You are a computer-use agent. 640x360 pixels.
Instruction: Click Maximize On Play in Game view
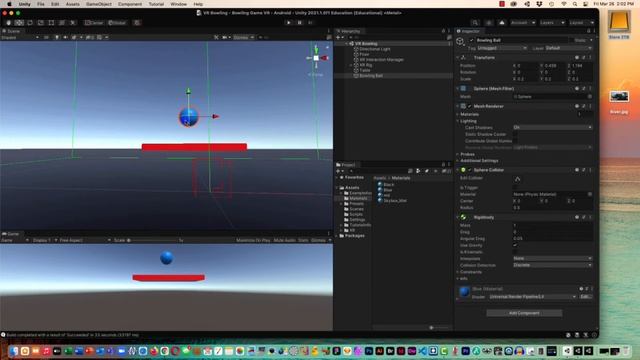[253, 240]
